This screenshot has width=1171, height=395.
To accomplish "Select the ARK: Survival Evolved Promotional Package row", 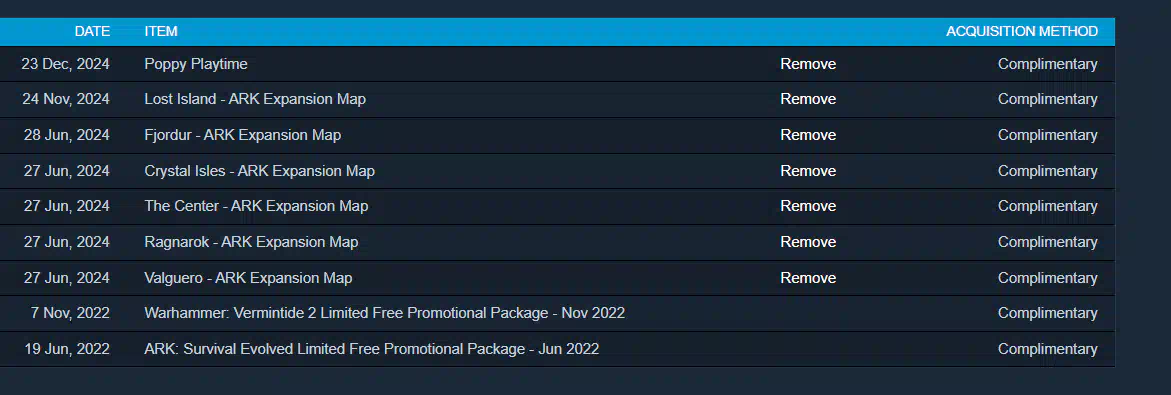I will pos(557,349).
